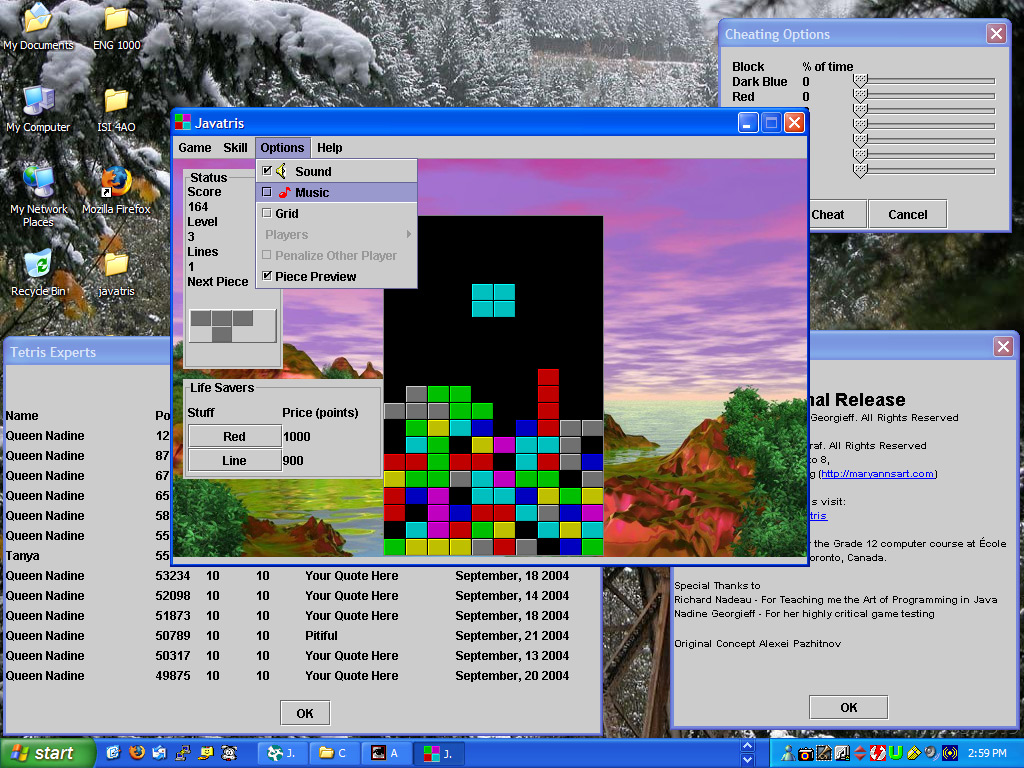Click the 'Pitiful' quote in Tetris Experts
This screenshot has height=768, width=1024.
(321, 635)
